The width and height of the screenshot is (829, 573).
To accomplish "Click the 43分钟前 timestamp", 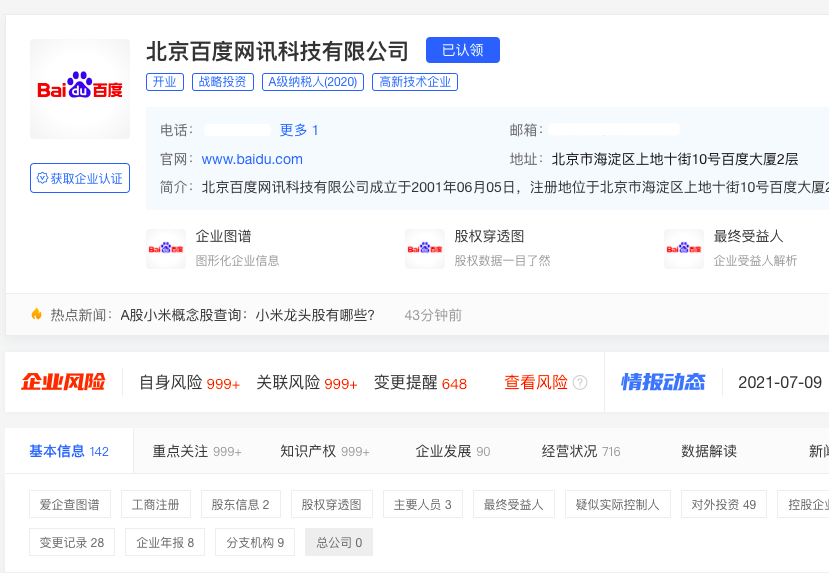I will (433, 316).
